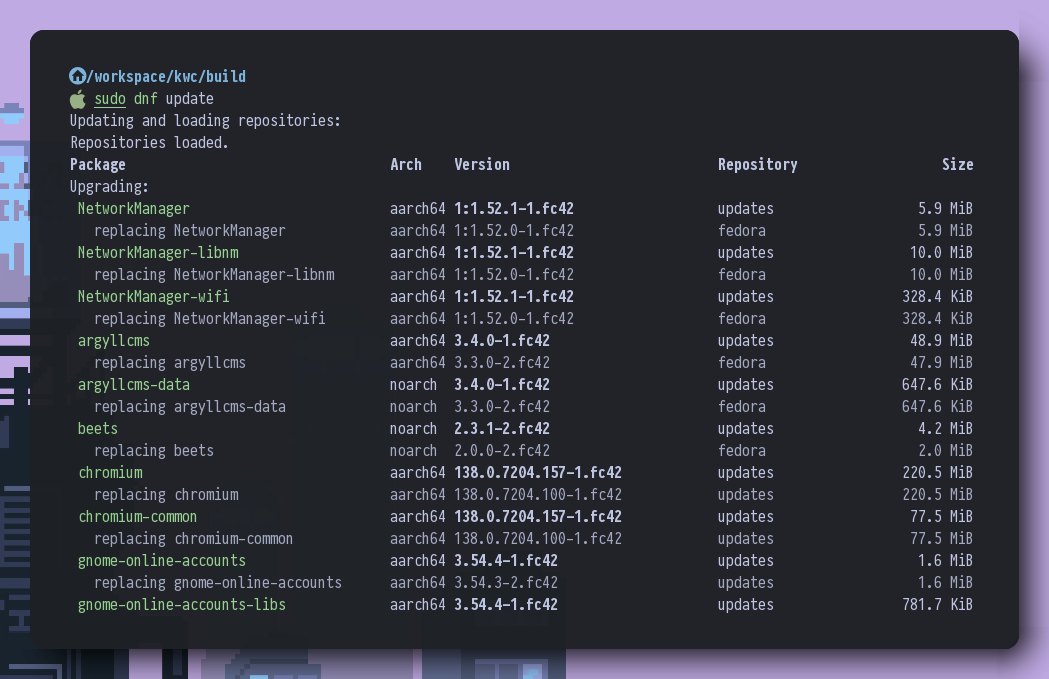Click the 'Upgrading:' section label
This screenshot has height=679, width=1049.
(x=109, y=187)
